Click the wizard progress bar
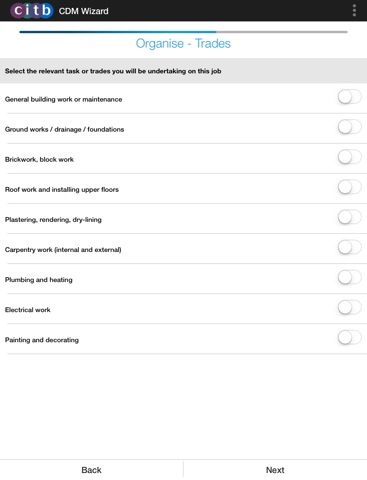Viewport: 367px width, 480px height. (183, 32)
